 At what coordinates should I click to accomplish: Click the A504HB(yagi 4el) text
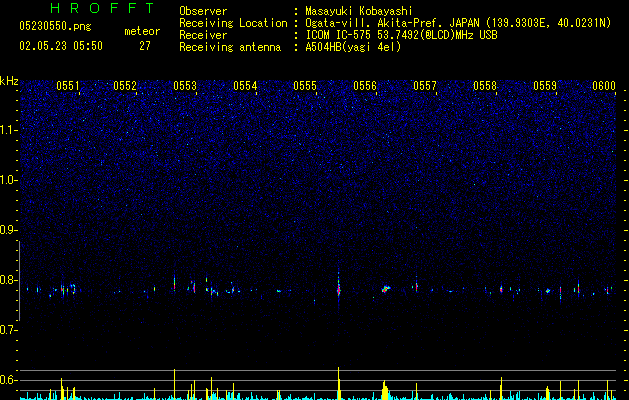353,47
